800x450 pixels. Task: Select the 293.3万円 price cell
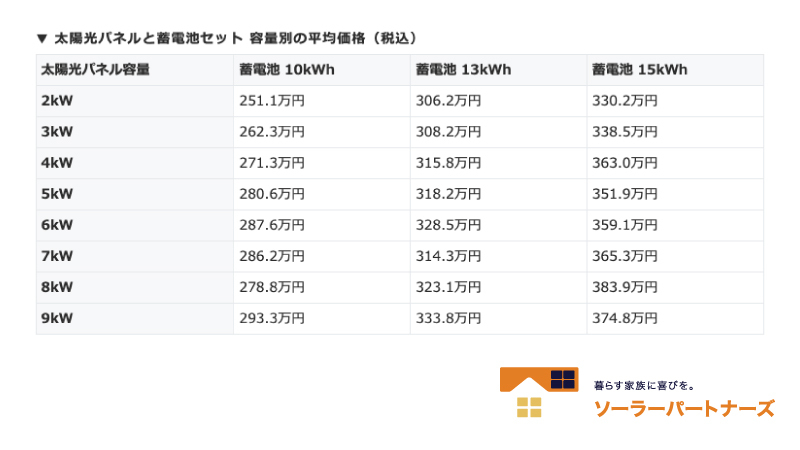[x=272, y=319]
